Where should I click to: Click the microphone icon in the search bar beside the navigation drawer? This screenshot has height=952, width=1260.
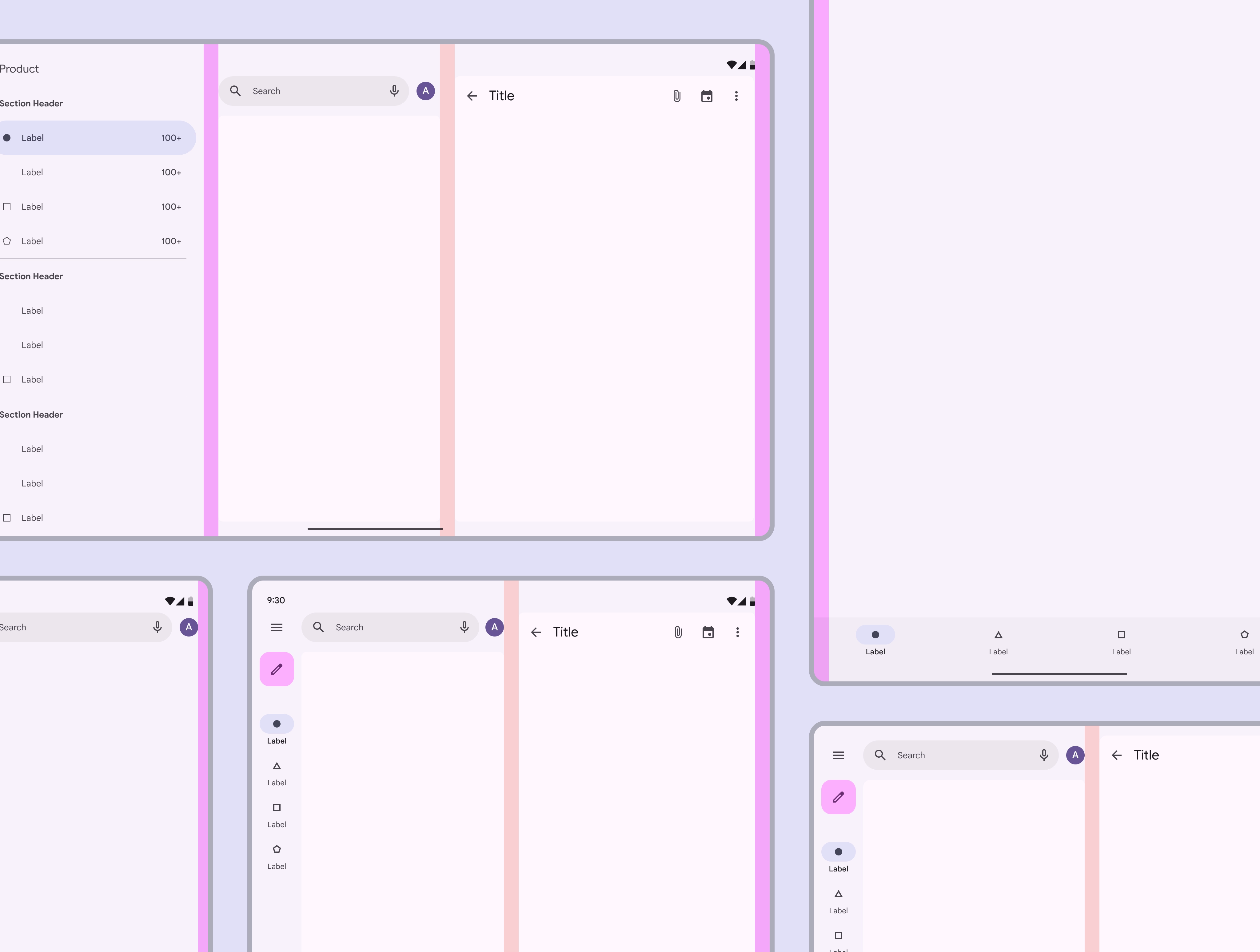[394, 91]
